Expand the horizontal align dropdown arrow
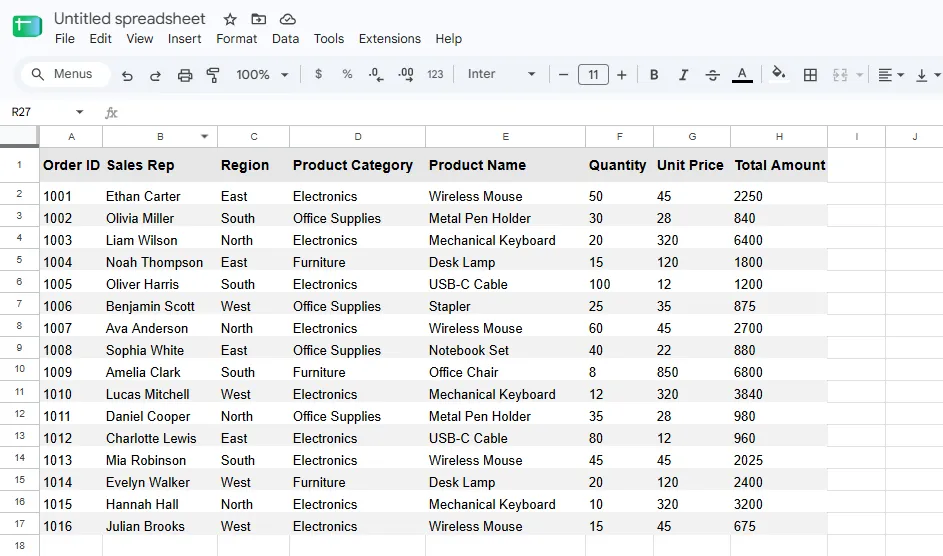The width and height of the screenshot is (943, 556). point(900,75)
